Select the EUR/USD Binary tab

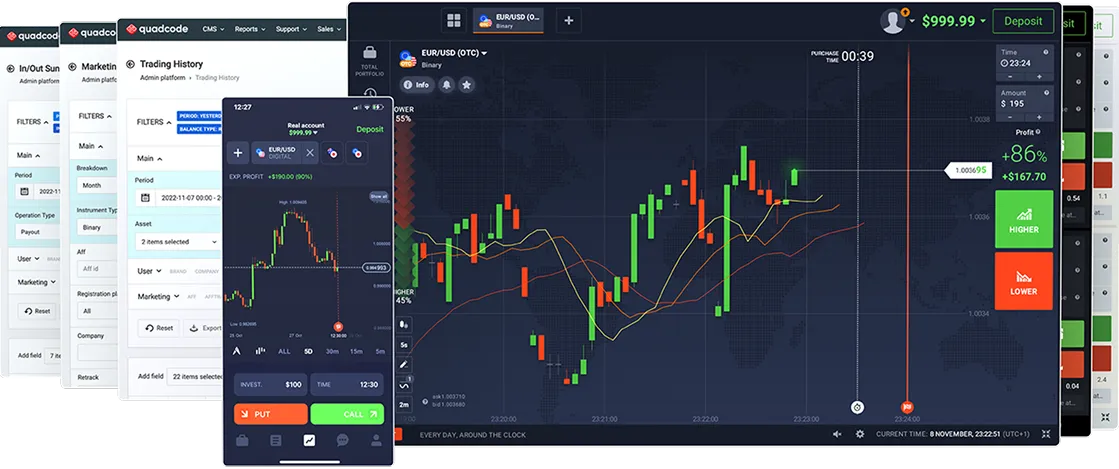[508, 21]
